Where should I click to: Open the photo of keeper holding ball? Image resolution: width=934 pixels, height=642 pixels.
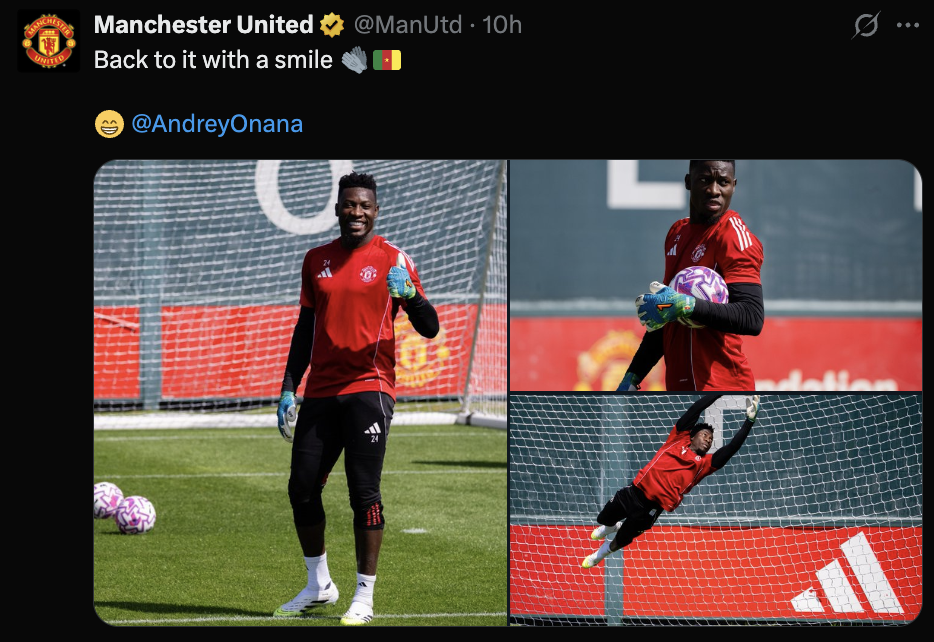pos(716,275)
